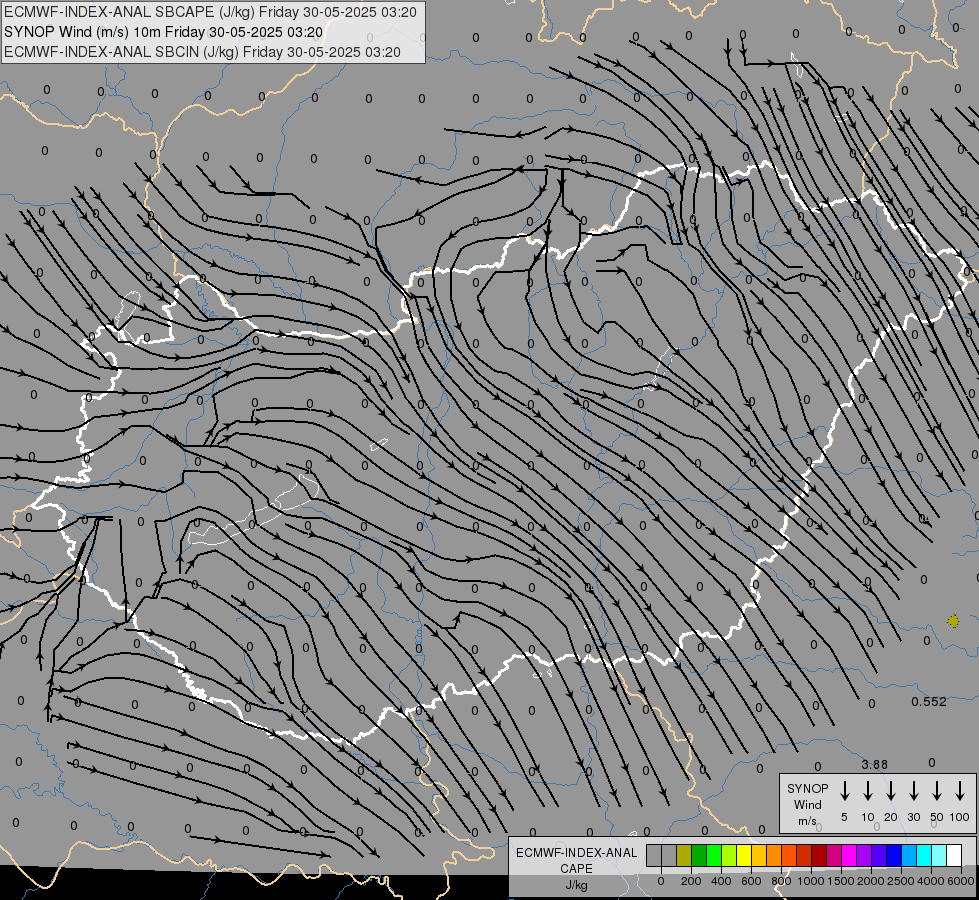Click the wind arrow above 10 m/s
The width and height of the screenshot is (979, 900).
coord(867,790)
